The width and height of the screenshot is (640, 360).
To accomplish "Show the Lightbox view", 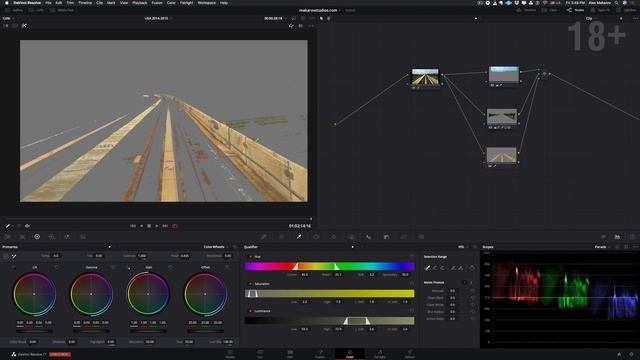I will (627, 10).
